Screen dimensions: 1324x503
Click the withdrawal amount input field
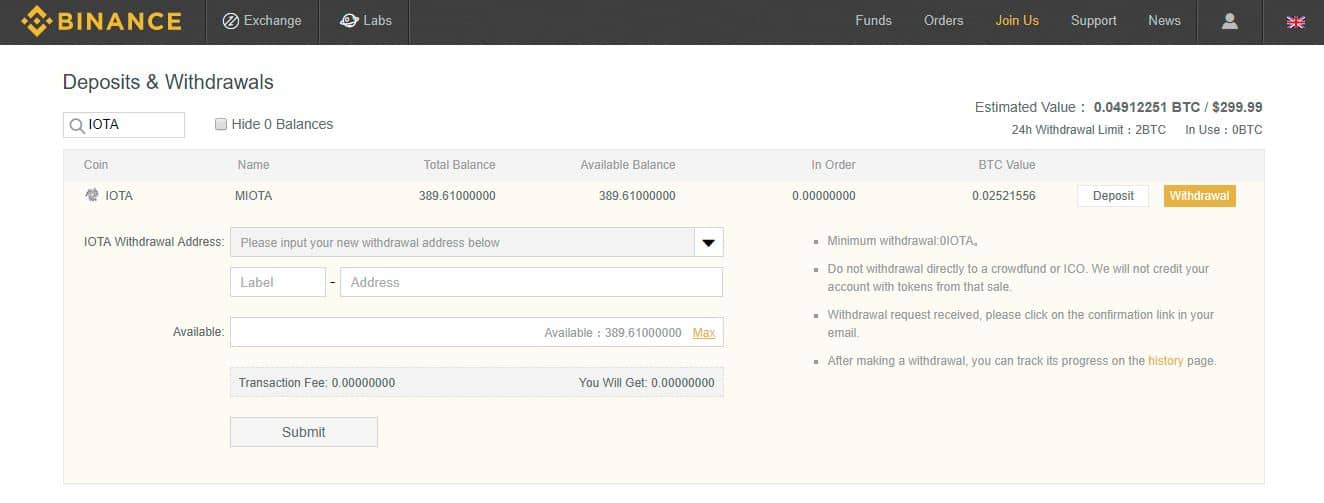tap(476, 332)
